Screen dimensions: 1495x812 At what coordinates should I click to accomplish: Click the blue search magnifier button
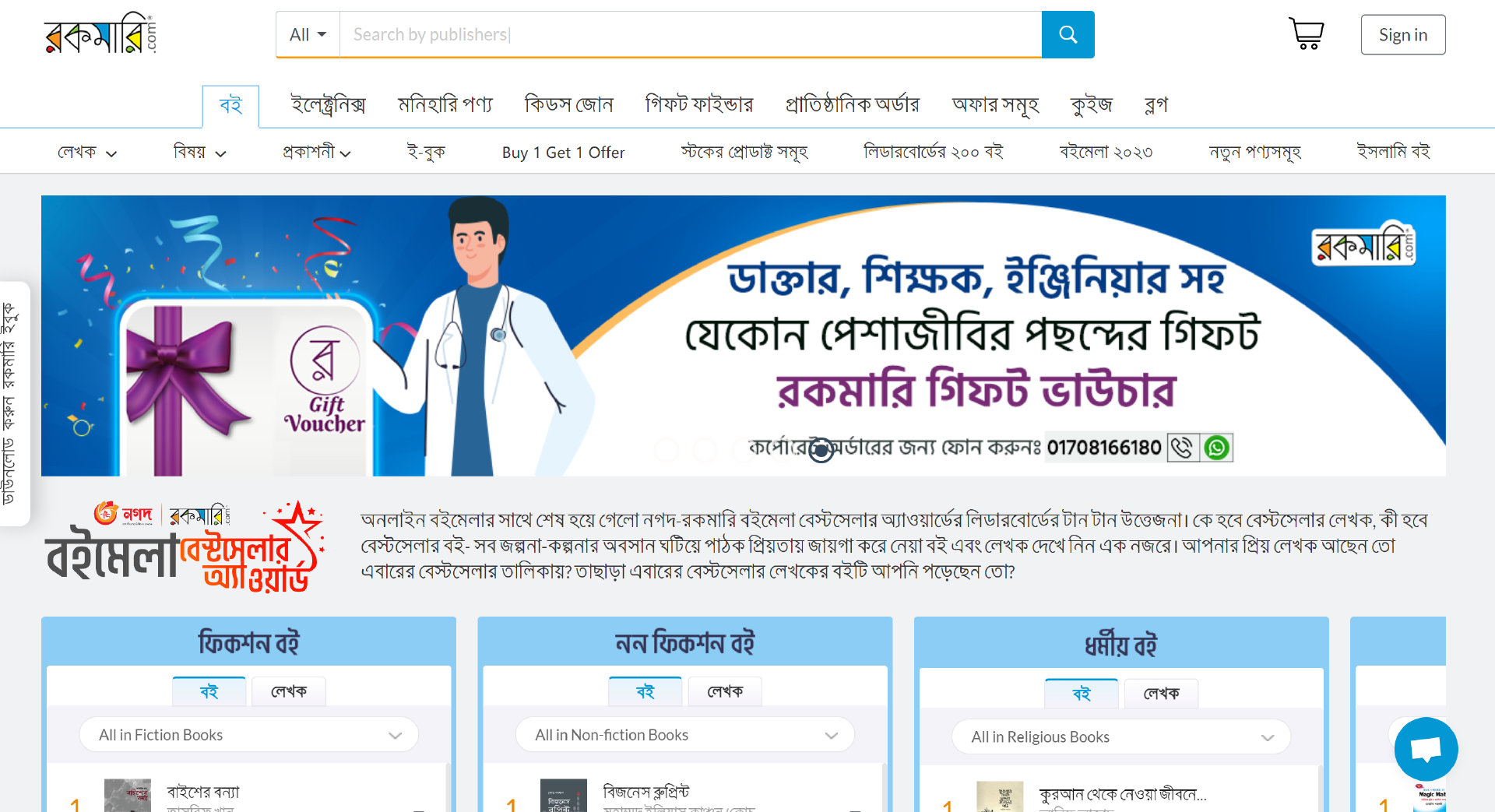pyautogui.click(x=1068, y=34)
